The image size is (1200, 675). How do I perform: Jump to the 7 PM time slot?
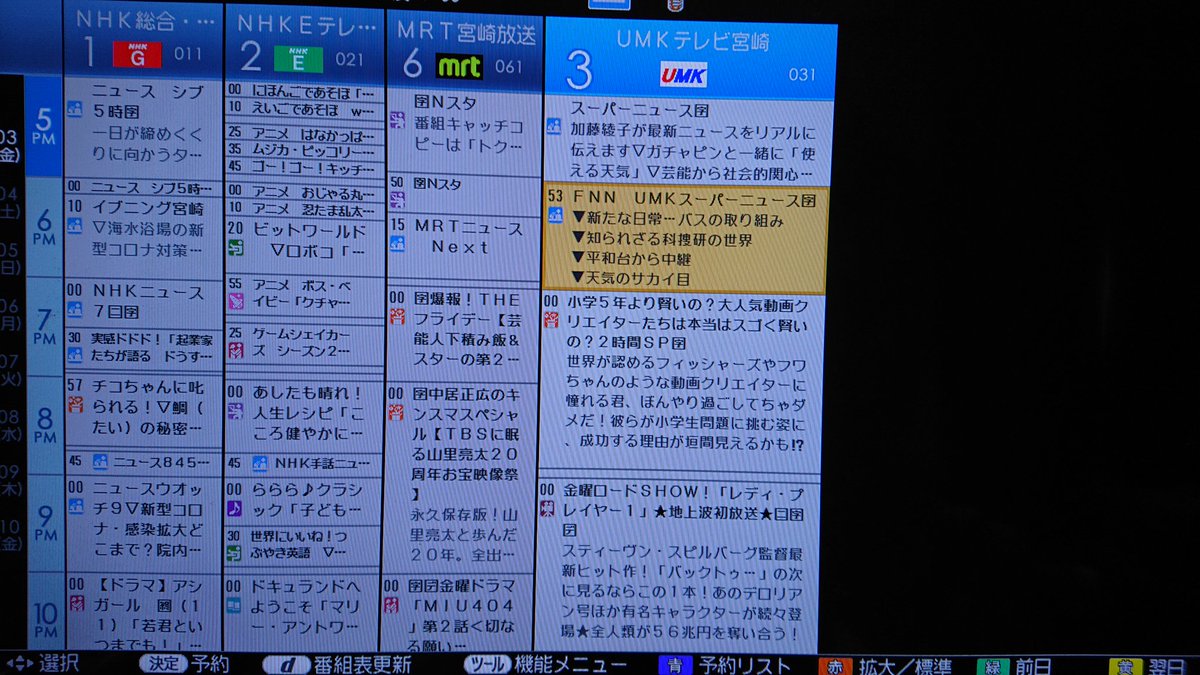click(x=45, y=325)
